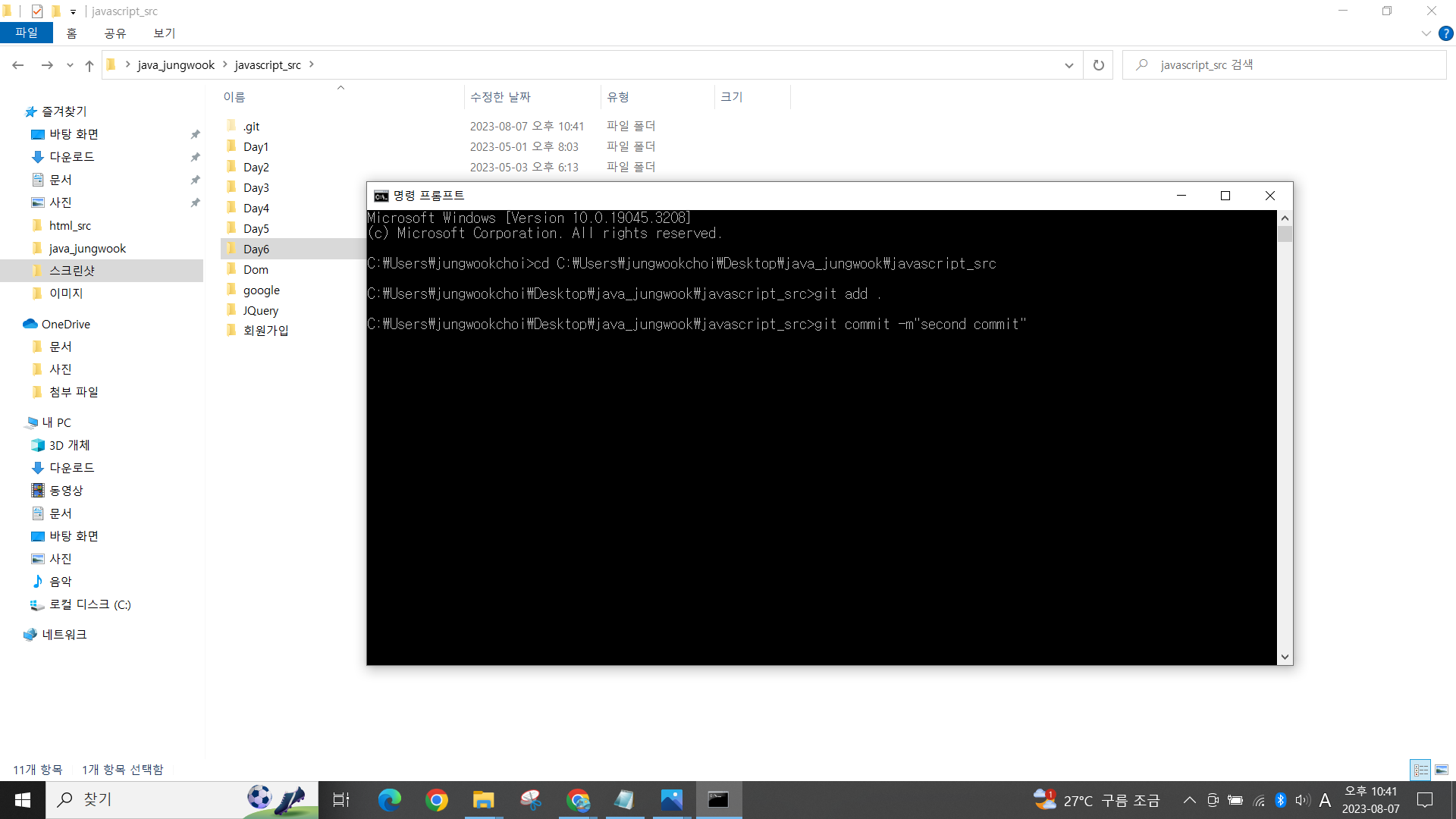Click the javascript_src search field
This screenshot has height=819, width=1456.
pos(1289,65)
